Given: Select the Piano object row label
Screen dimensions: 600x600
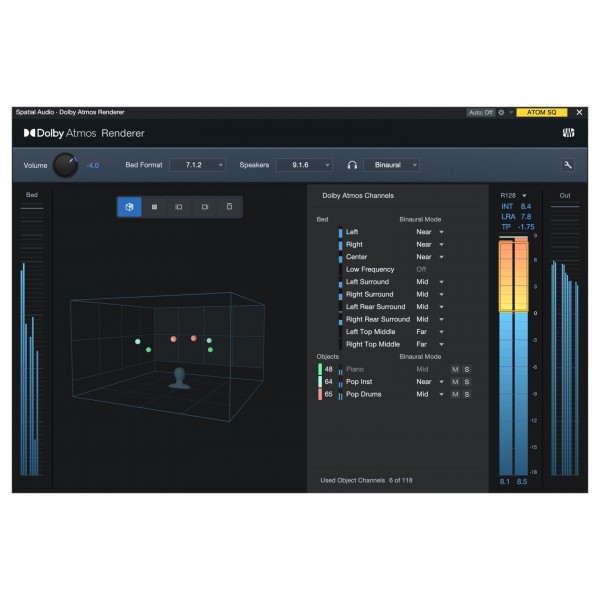Looking at the screenshot, I should (355, 369).
